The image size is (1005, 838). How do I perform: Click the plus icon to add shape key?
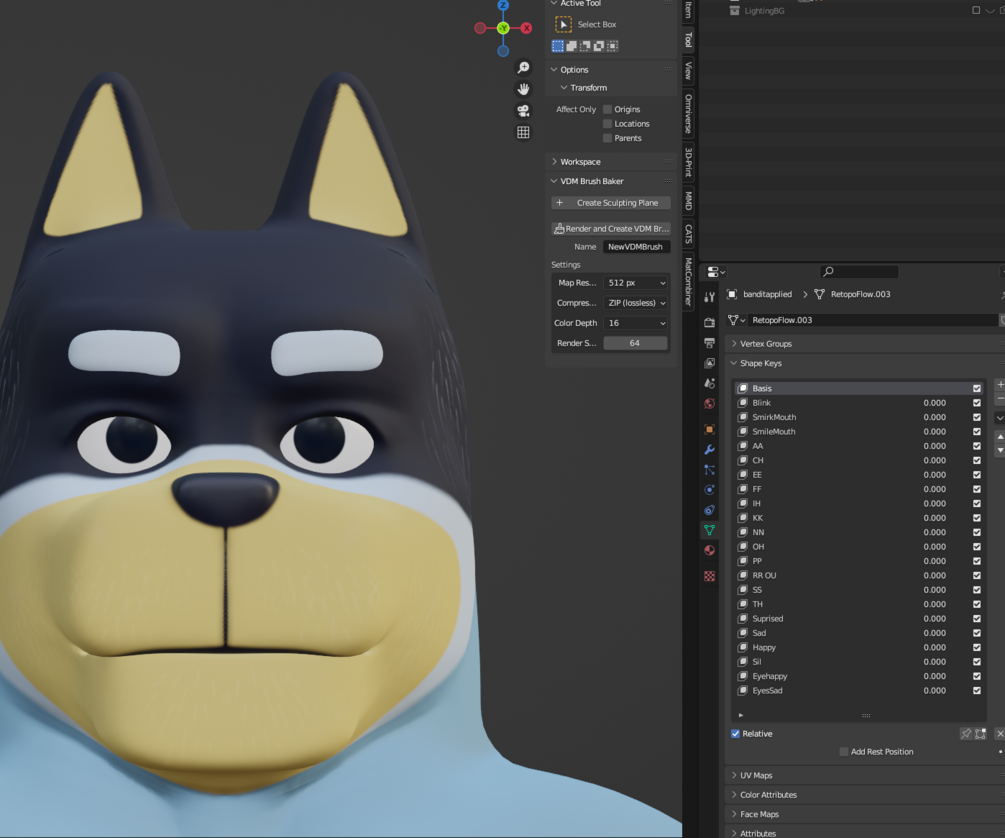pyautogui.click(x=1000, y=384)
